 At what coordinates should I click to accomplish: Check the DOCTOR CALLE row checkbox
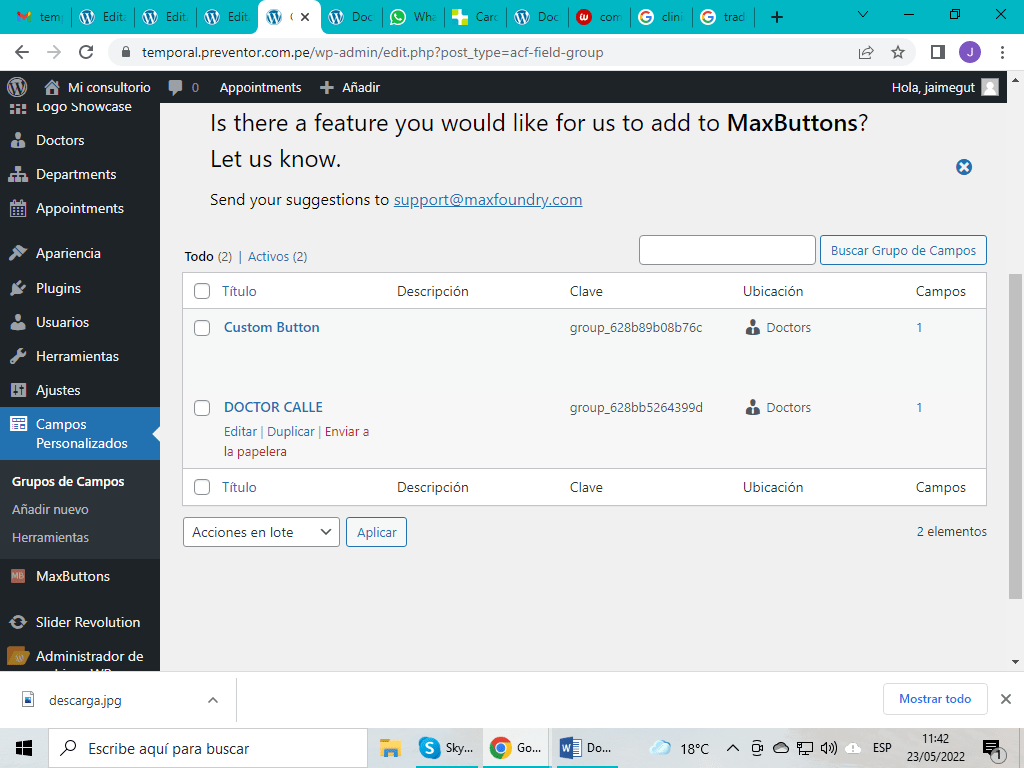pos(202,408)
